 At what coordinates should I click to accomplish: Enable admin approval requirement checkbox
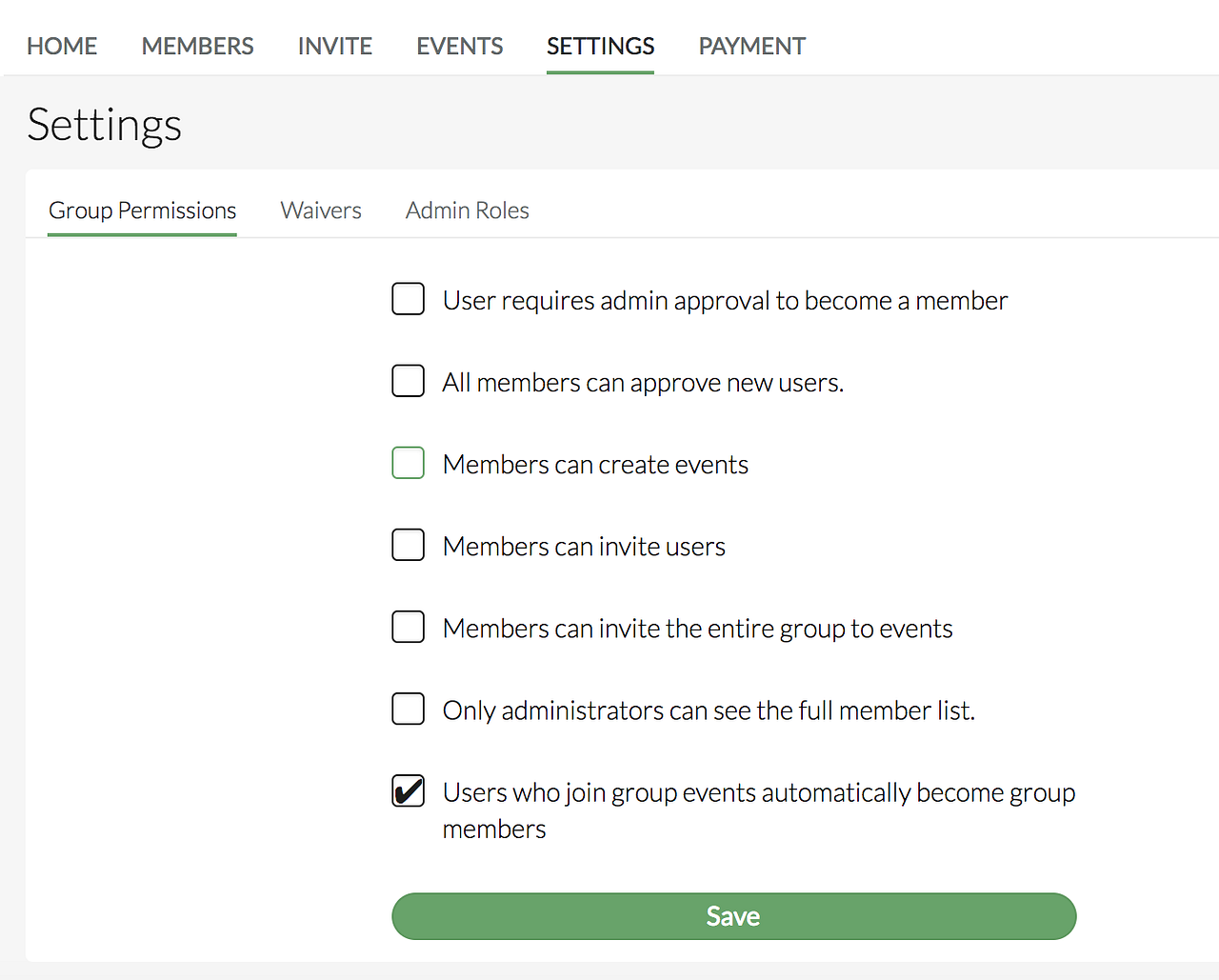408,299
